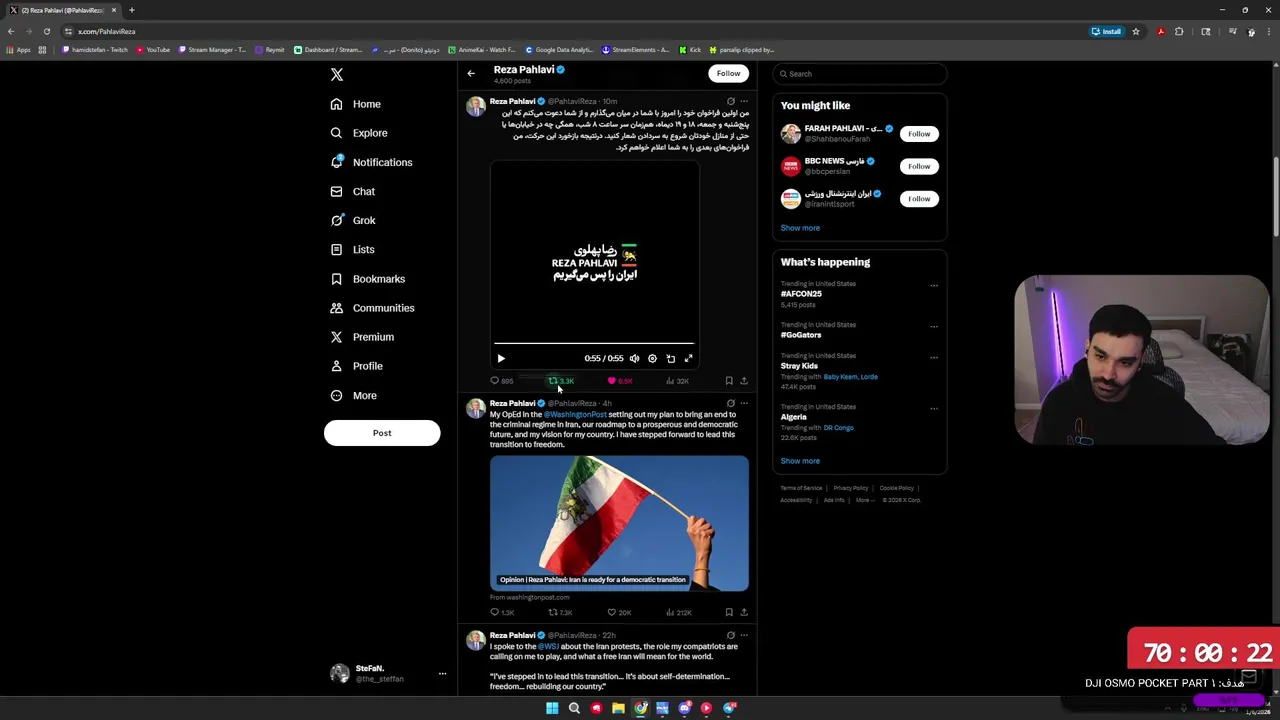Click the Search field

pyautogui.click(x=860, y=74)
